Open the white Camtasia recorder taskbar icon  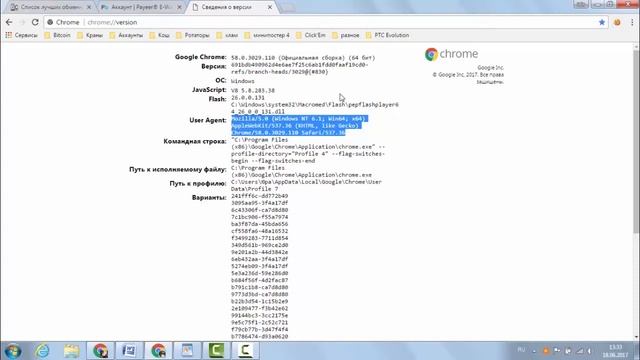coord(245,351)
